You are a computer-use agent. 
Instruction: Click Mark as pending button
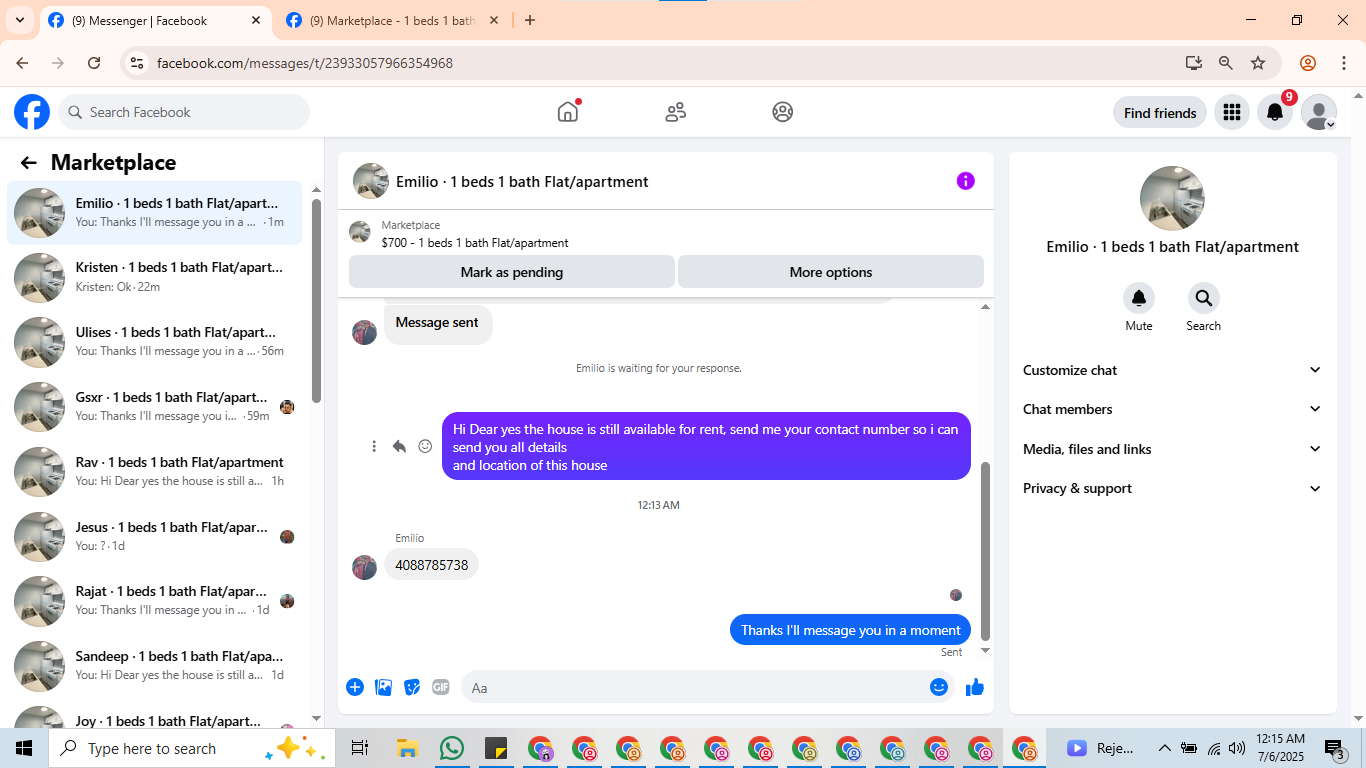point(512,272)
